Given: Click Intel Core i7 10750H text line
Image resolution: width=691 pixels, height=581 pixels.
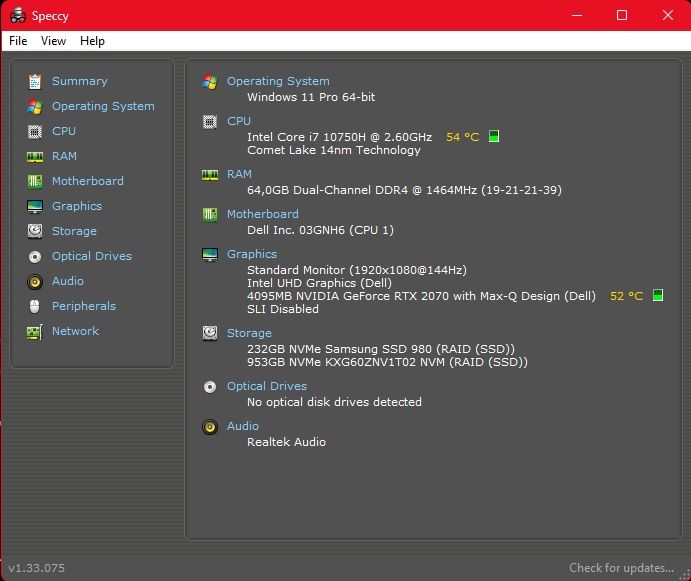Looking at the screenshot, I should point(339,137).
